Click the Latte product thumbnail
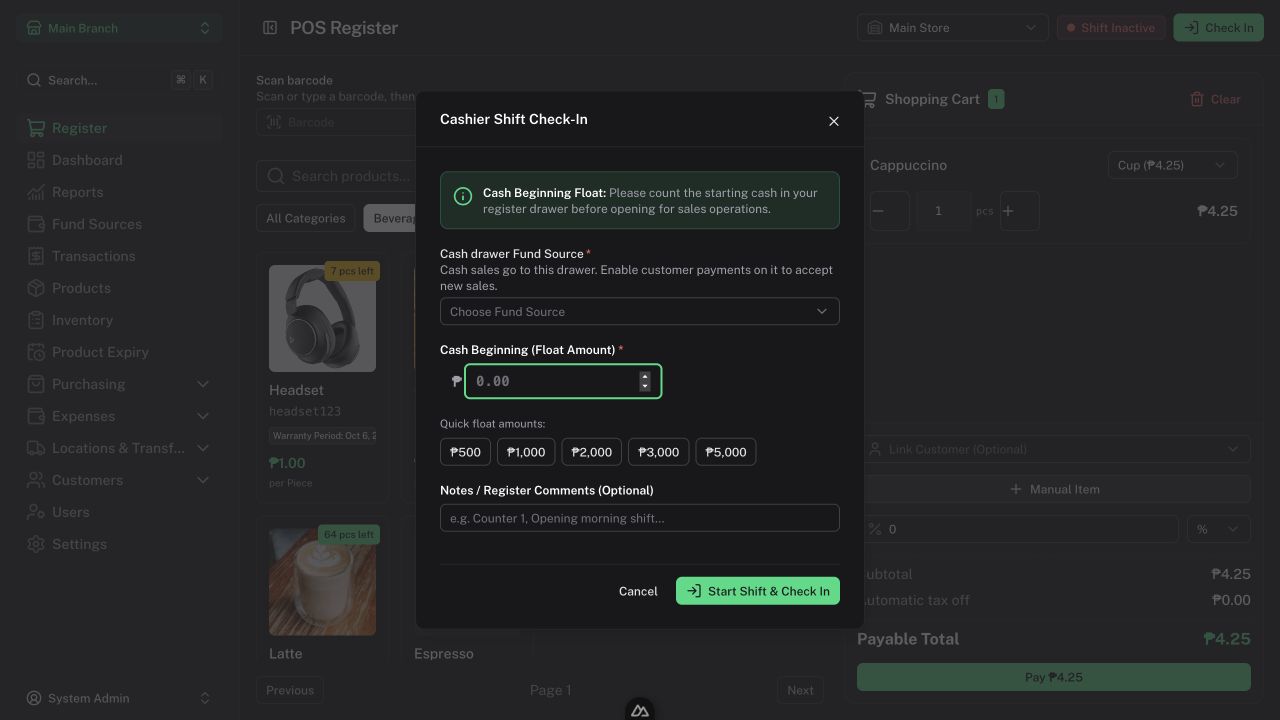1280x720 pixels. click(x=322, y=582)
